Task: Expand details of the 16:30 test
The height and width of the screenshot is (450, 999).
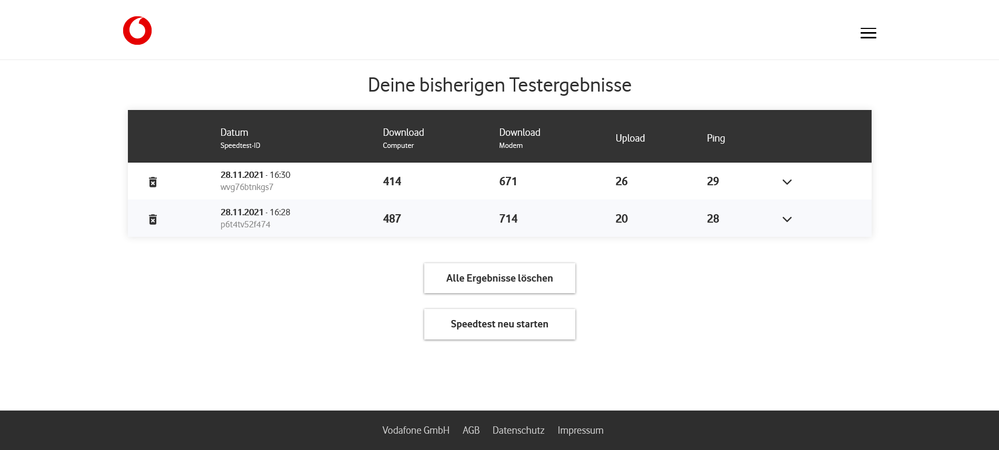Action: click(787, 182)
